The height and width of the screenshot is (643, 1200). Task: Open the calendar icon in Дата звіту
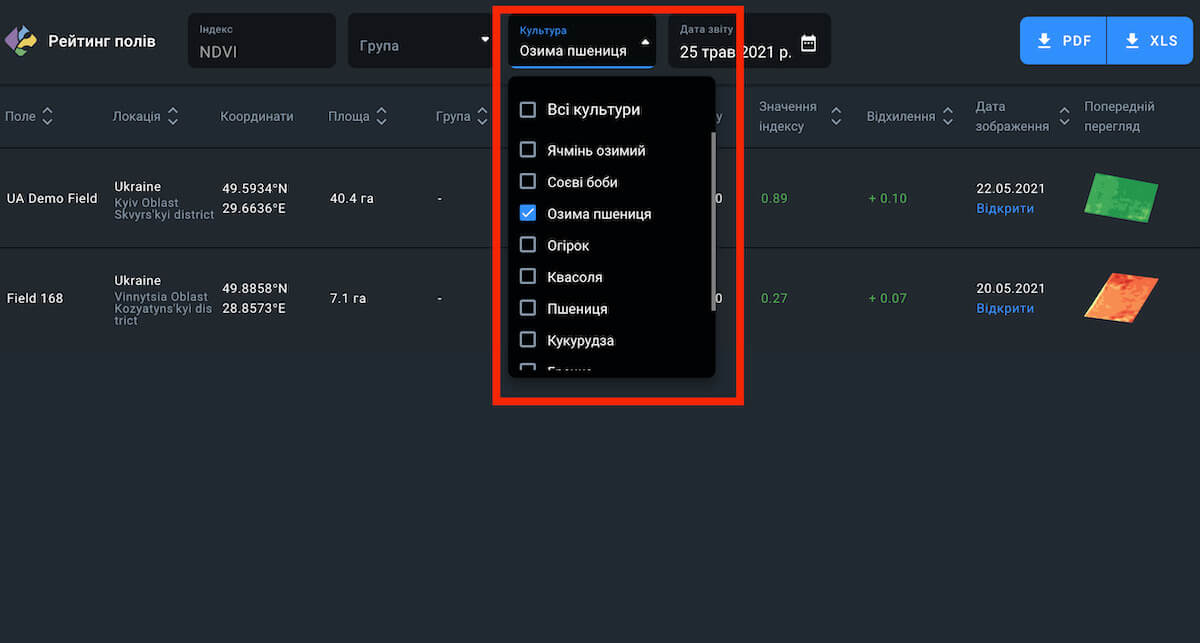809,43
